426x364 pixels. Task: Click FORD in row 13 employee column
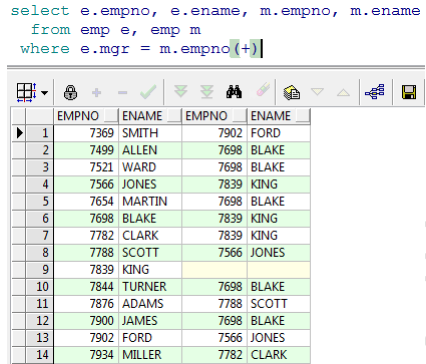click(150, 338)
